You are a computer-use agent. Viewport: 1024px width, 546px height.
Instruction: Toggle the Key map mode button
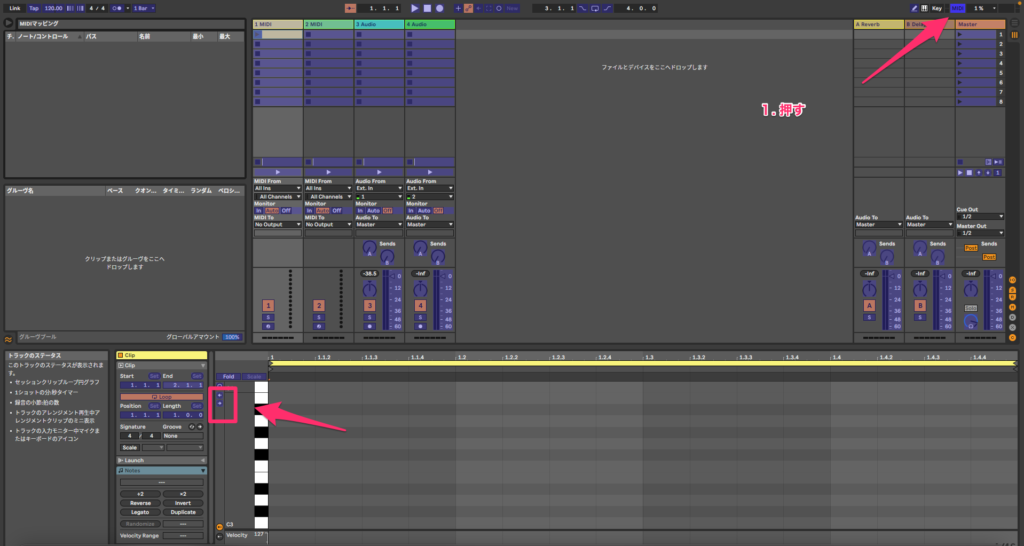[937, 8]
